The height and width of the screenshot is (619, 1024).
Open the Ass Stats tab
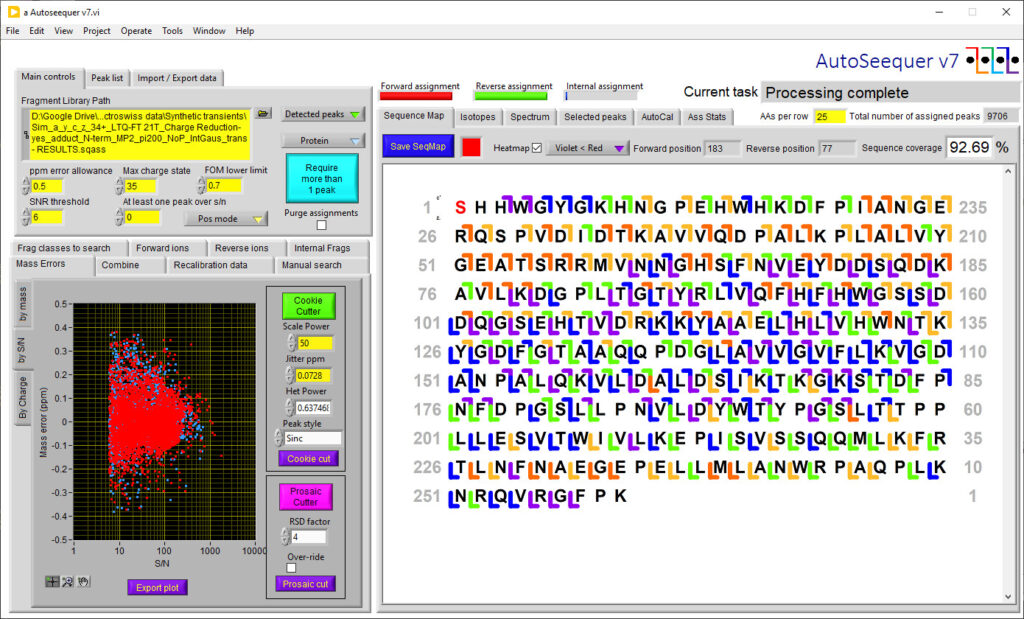[x=707, y=117]
